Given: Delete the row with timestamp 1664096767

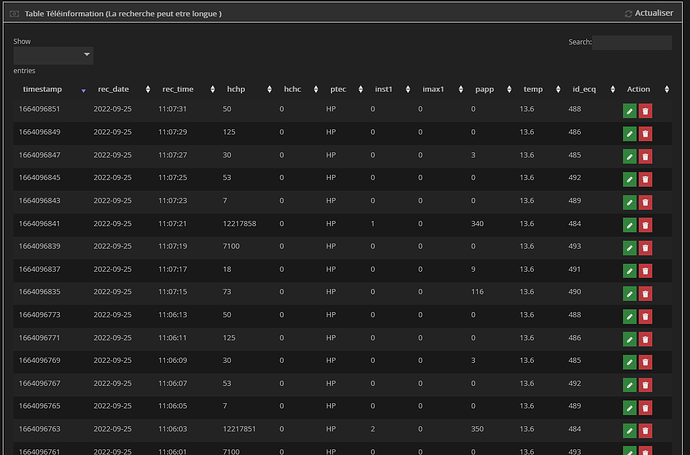Looking at the screenshot, I should (645, 385).
